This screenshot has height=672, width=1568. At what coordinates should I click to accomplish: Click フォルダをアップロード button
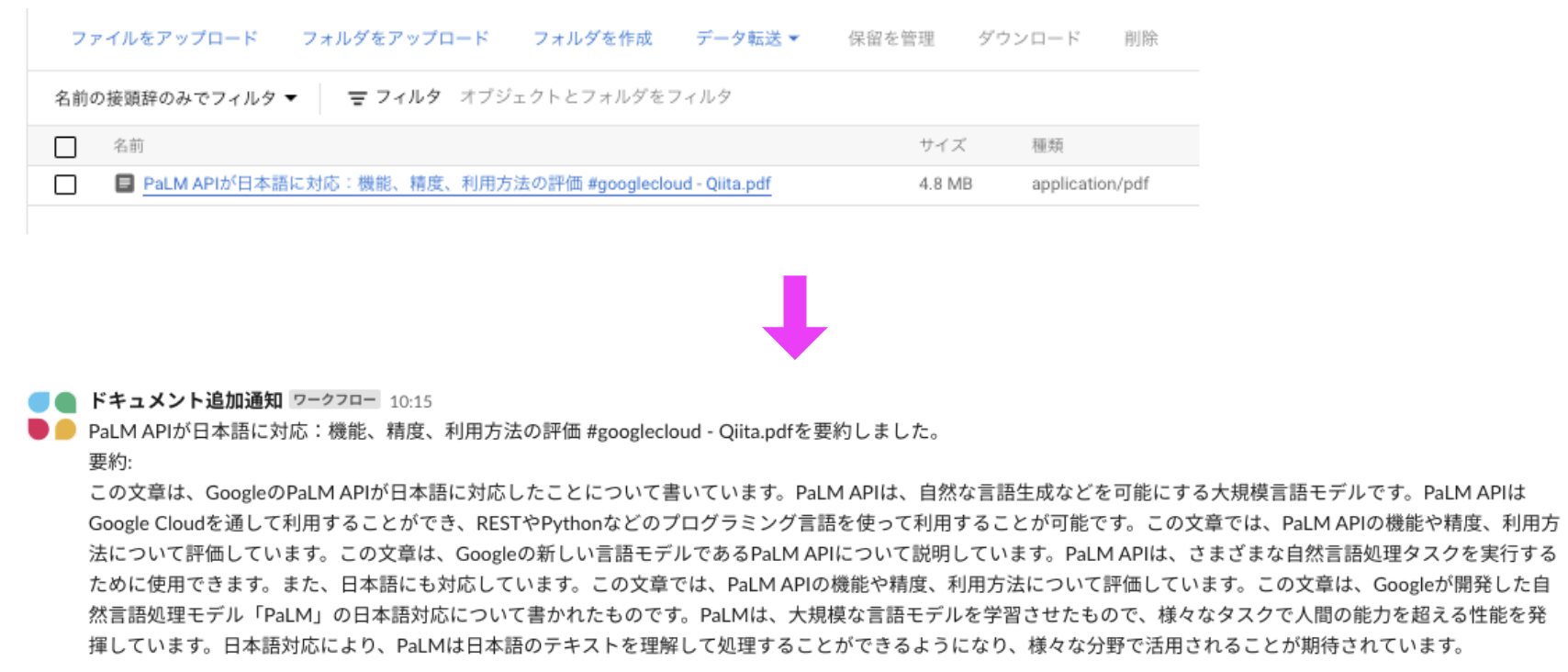click(x=396, y=39)
